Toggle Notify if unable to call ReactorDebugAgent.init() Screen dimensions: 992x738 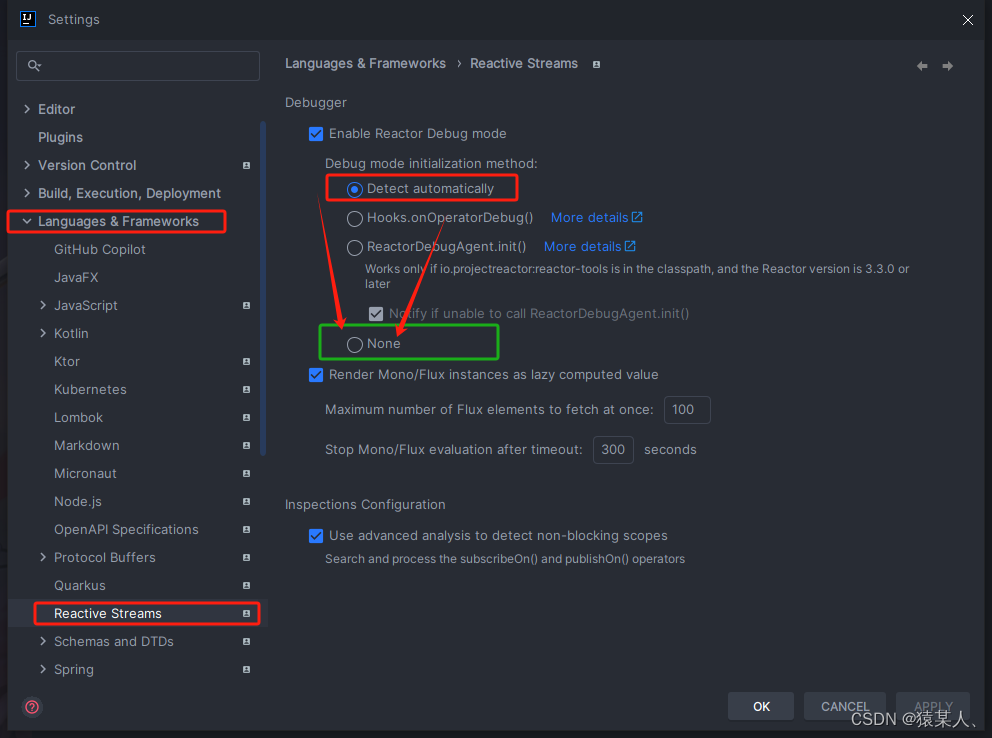pyautogui.click(x=376, y=314)
